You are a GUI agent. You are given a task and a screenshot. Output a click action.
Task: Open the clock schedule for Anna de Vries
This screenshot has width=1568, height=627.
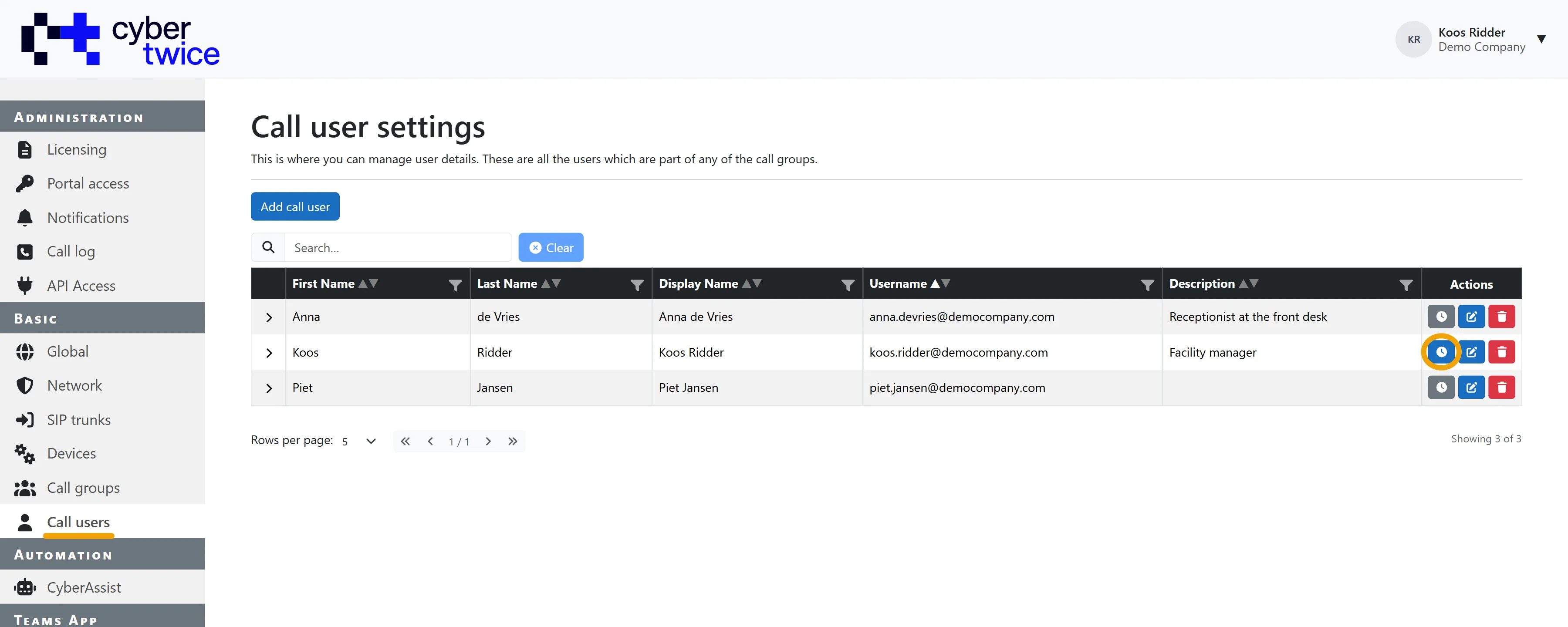(1441, 317)
